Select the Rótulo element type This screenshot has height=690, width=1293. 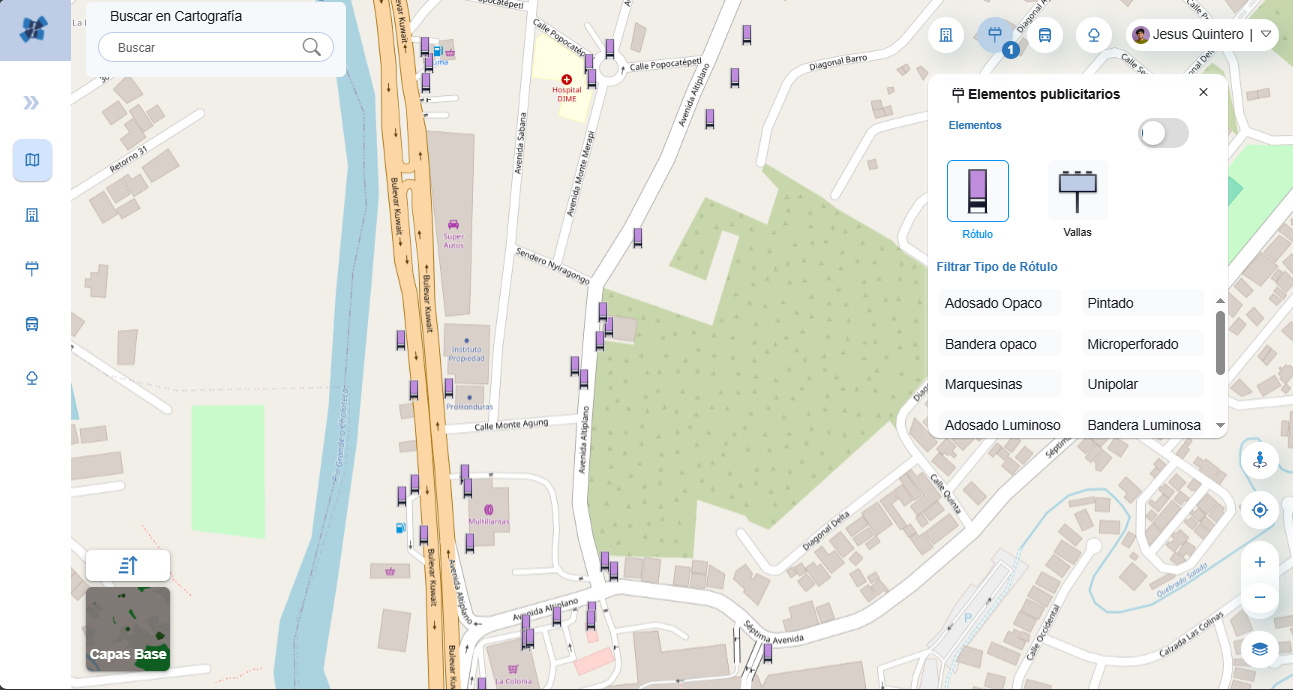[x=977, y=191]
